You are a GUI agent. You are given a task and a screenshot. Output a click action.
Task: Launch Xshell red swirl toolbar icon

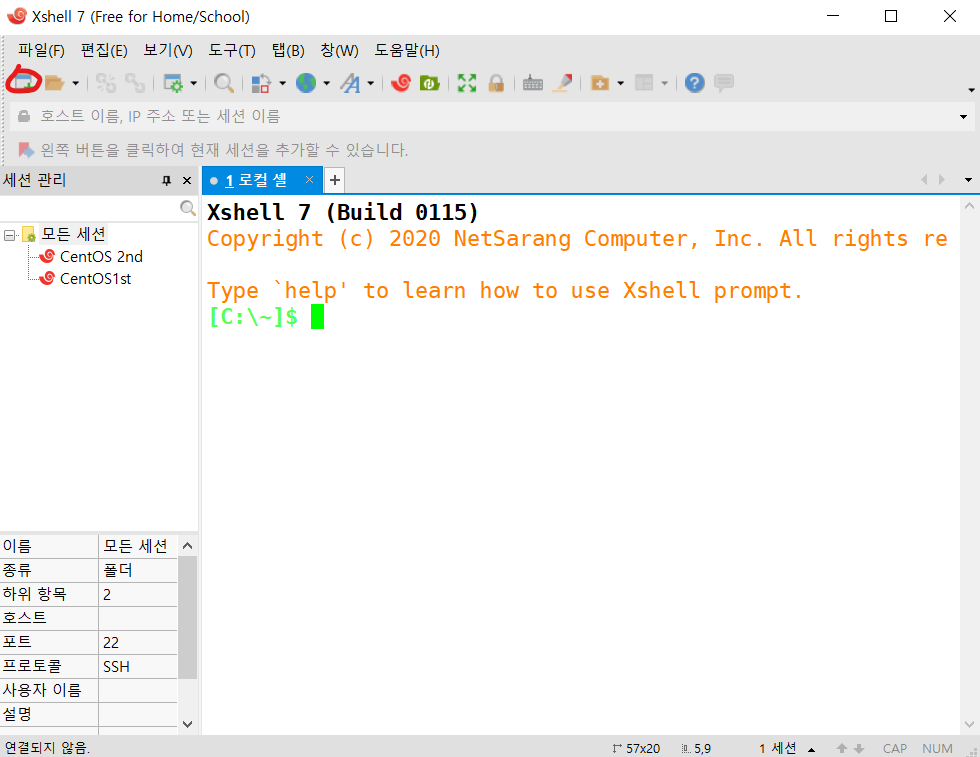(x=401, y=83)
